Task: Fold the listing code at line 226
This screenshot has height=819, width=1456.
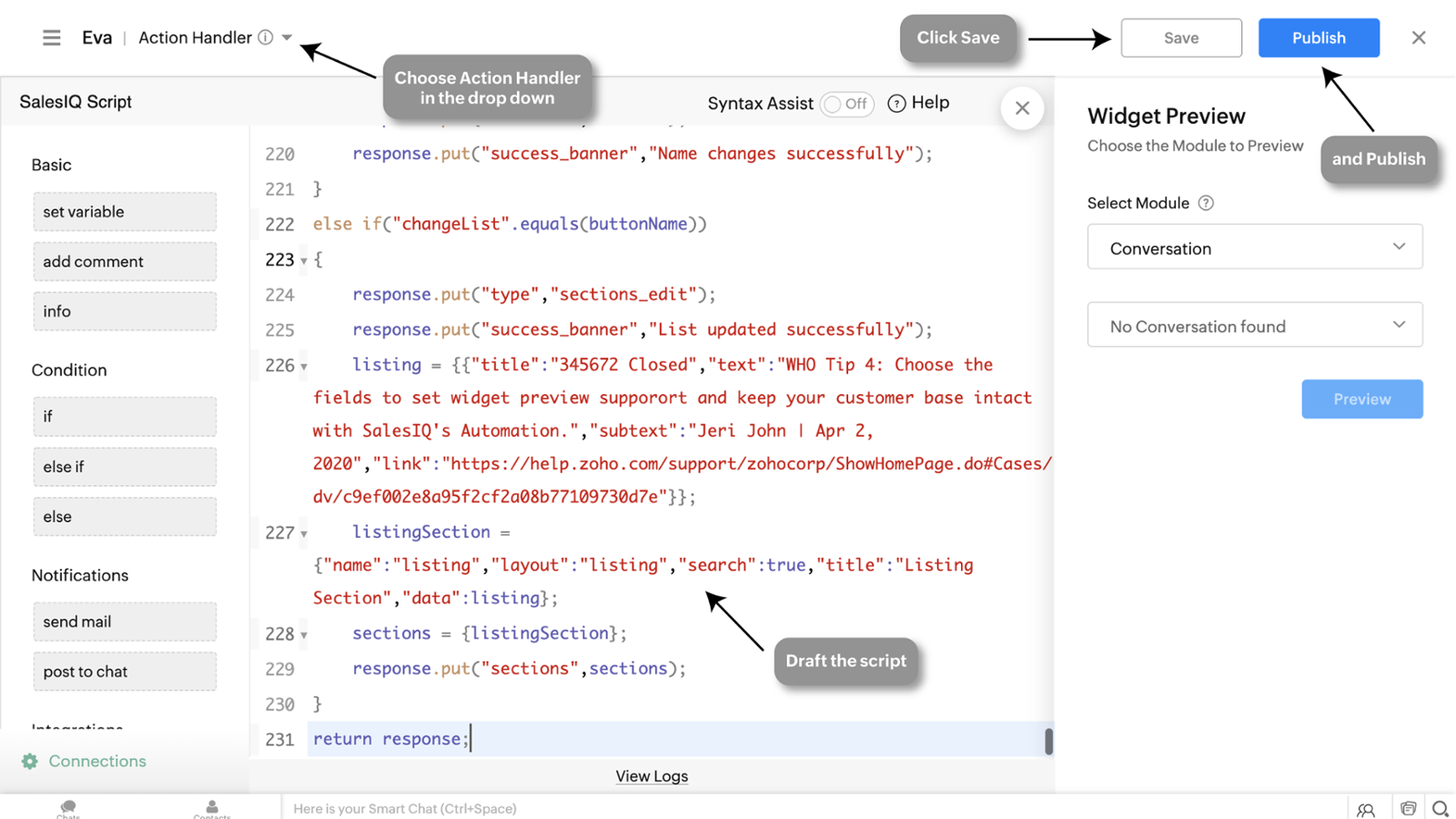Action: (304, 367)
